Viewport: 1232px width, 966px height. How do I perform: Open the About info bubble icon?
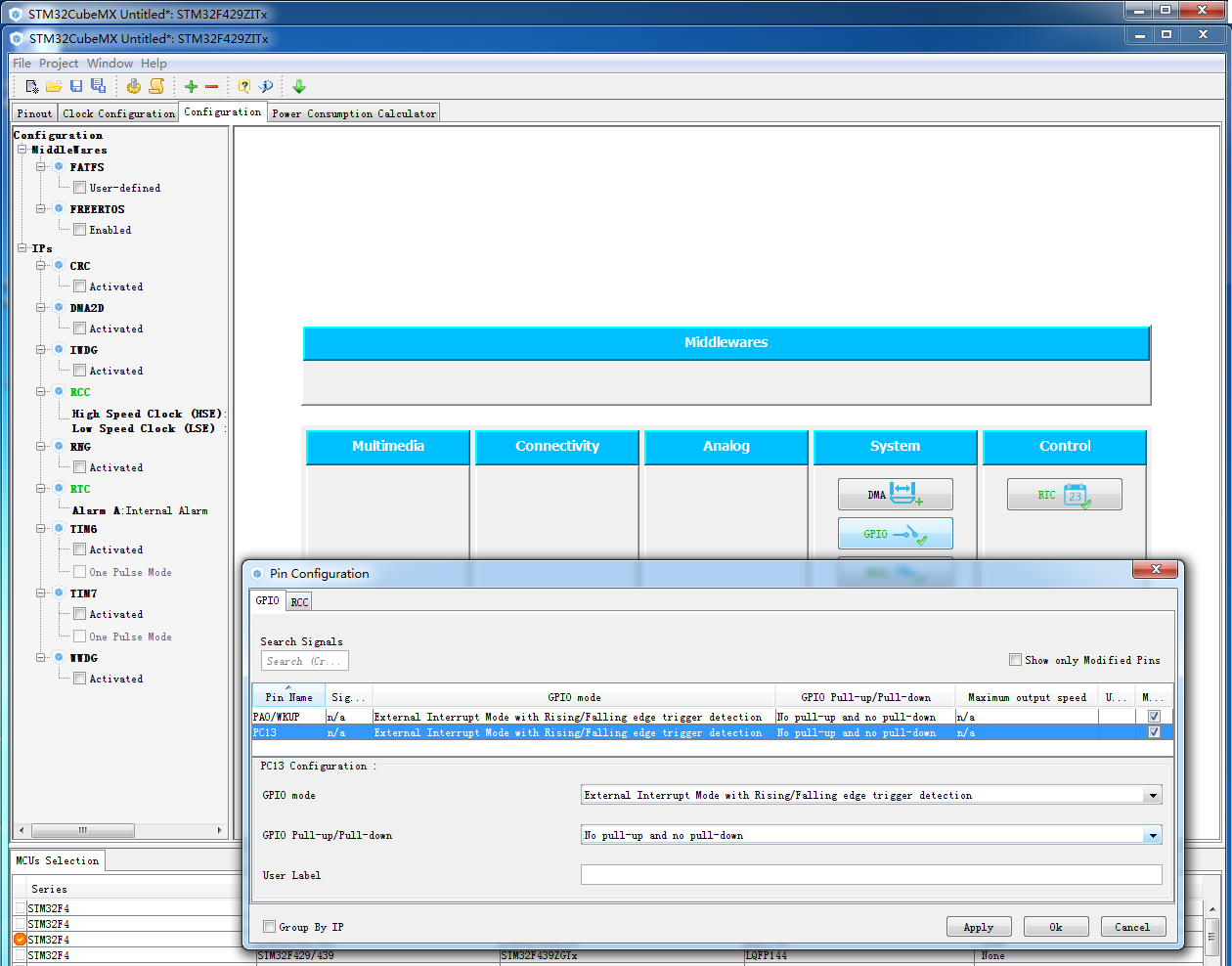coord(266,86)
